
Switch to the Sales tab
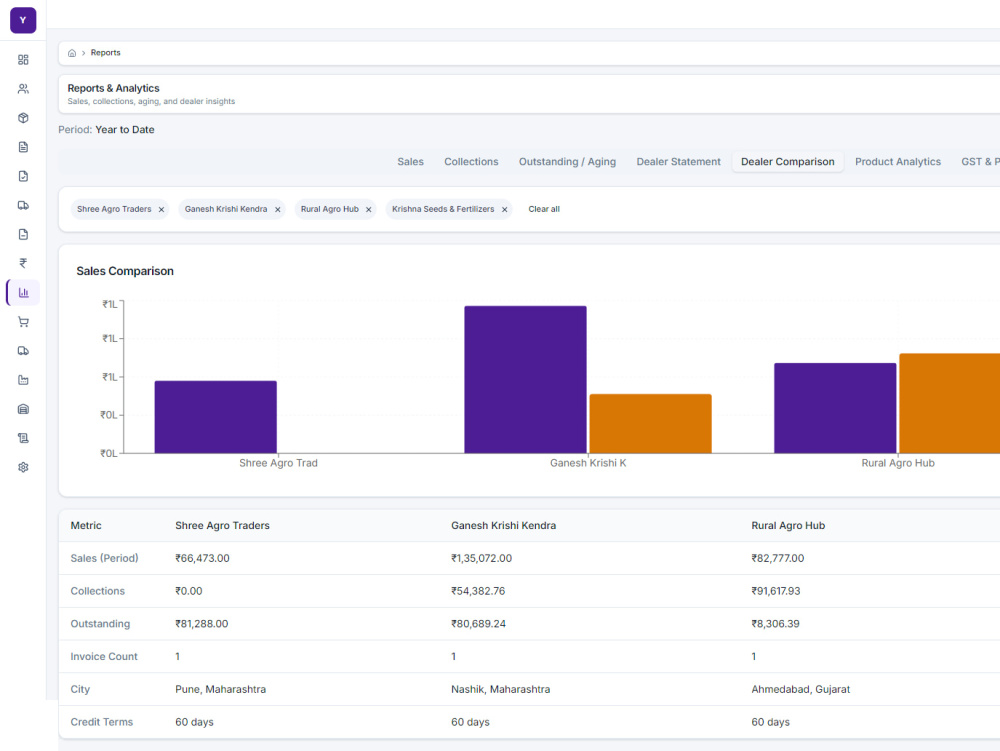tap(410, 162)
